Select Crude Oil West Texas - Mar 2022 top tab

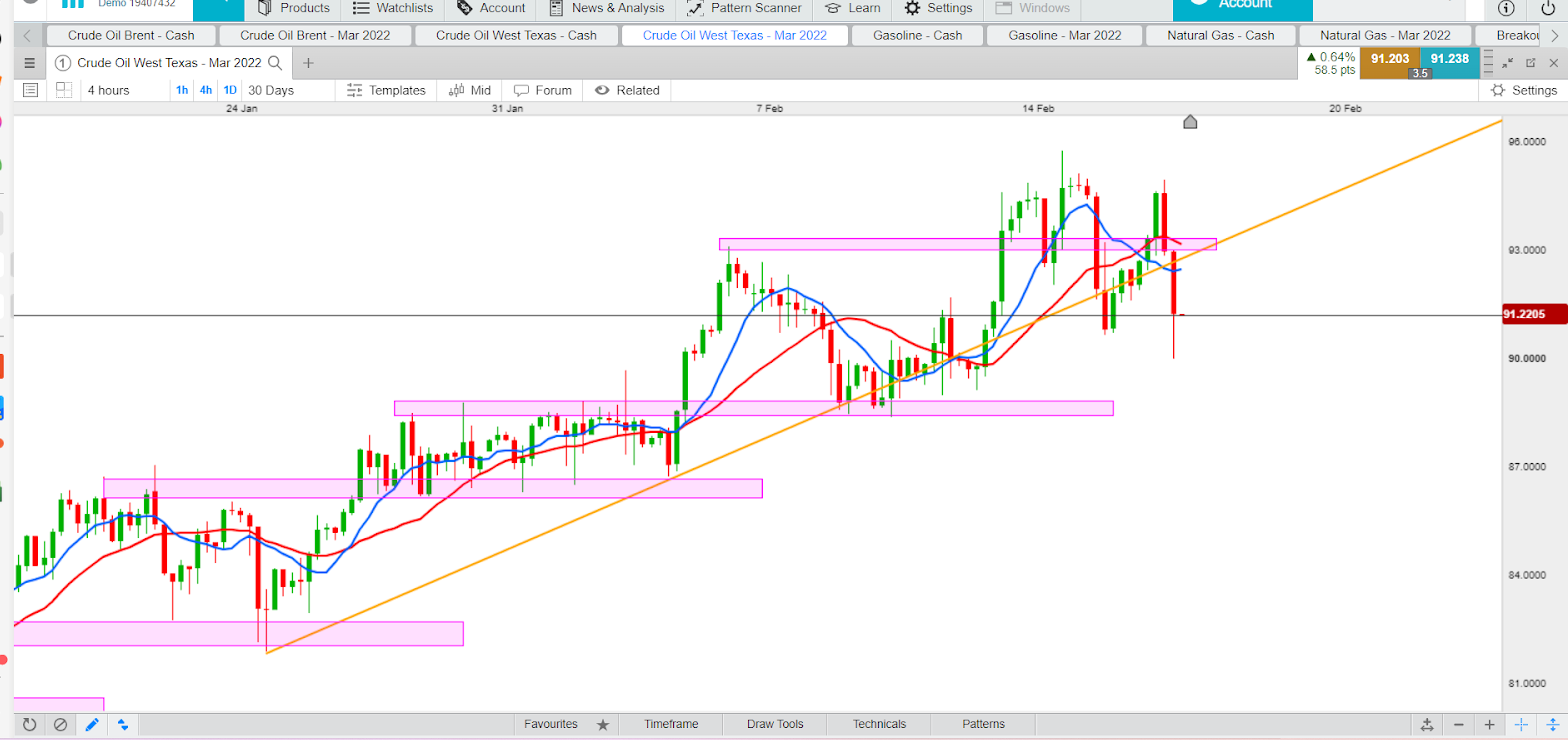(735, 35)
